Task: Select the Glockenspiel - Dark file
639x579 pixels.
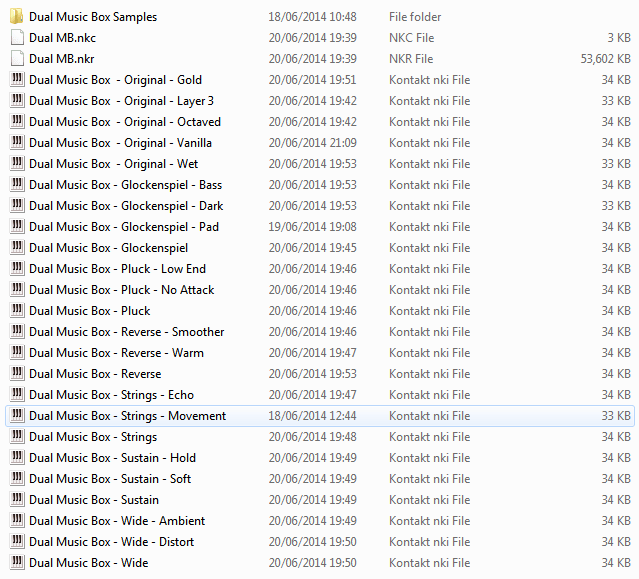Action: pyautogui.click(x=126, y=206)
